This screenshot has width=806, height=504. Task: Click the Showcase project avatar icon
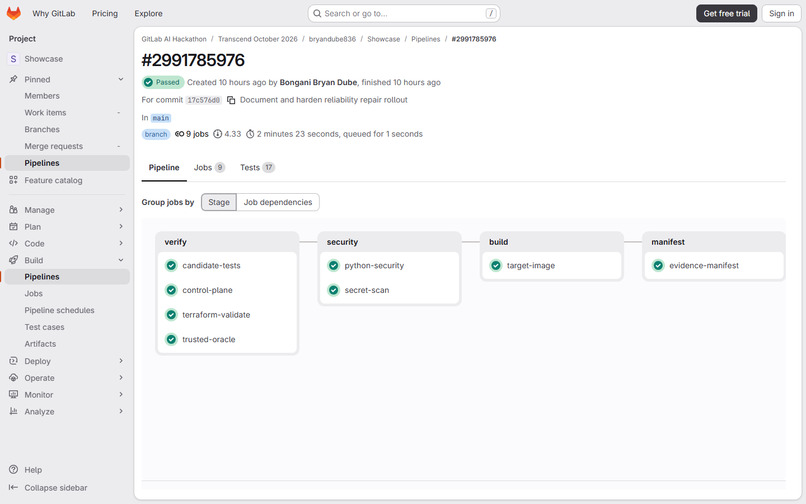pyautogui.click(x=13, y=59)
